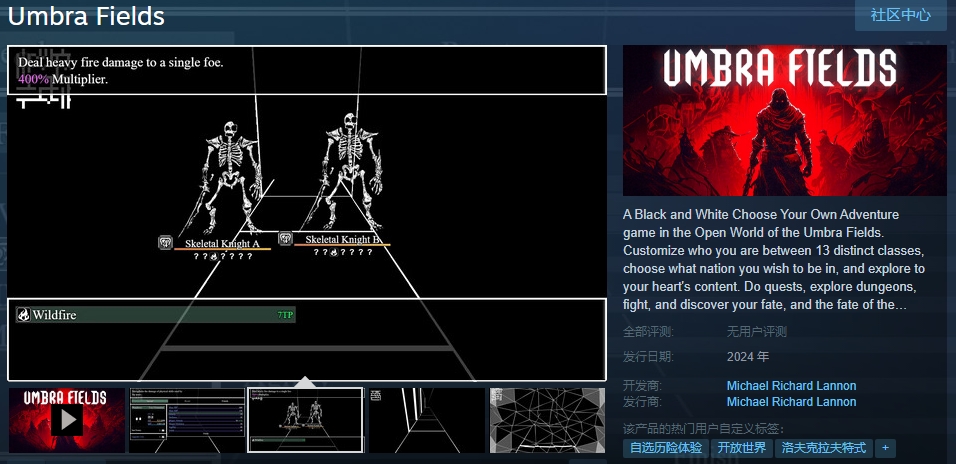This screenshot has height=464, width=956.
Task: Click the Umbra Fields header capsule image
Action: tap(785, 121)
